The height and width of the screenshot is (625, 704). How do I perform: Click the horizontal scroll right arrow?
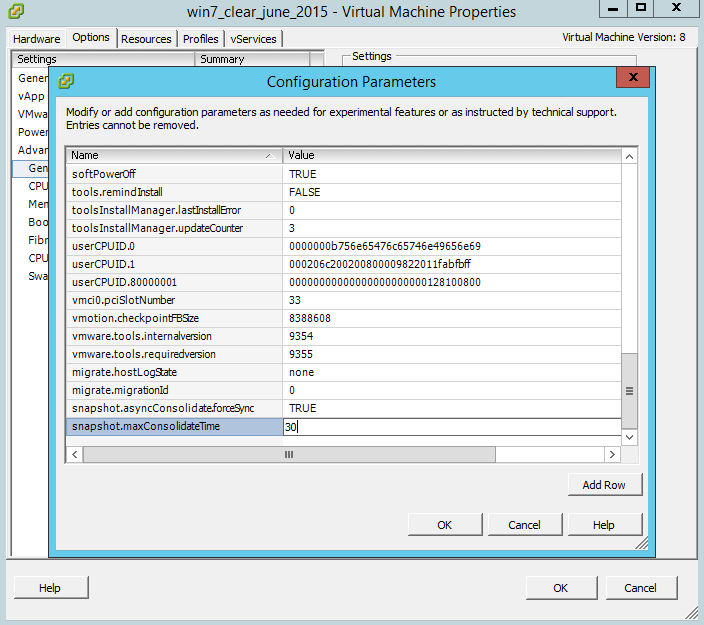pos(612,454)
